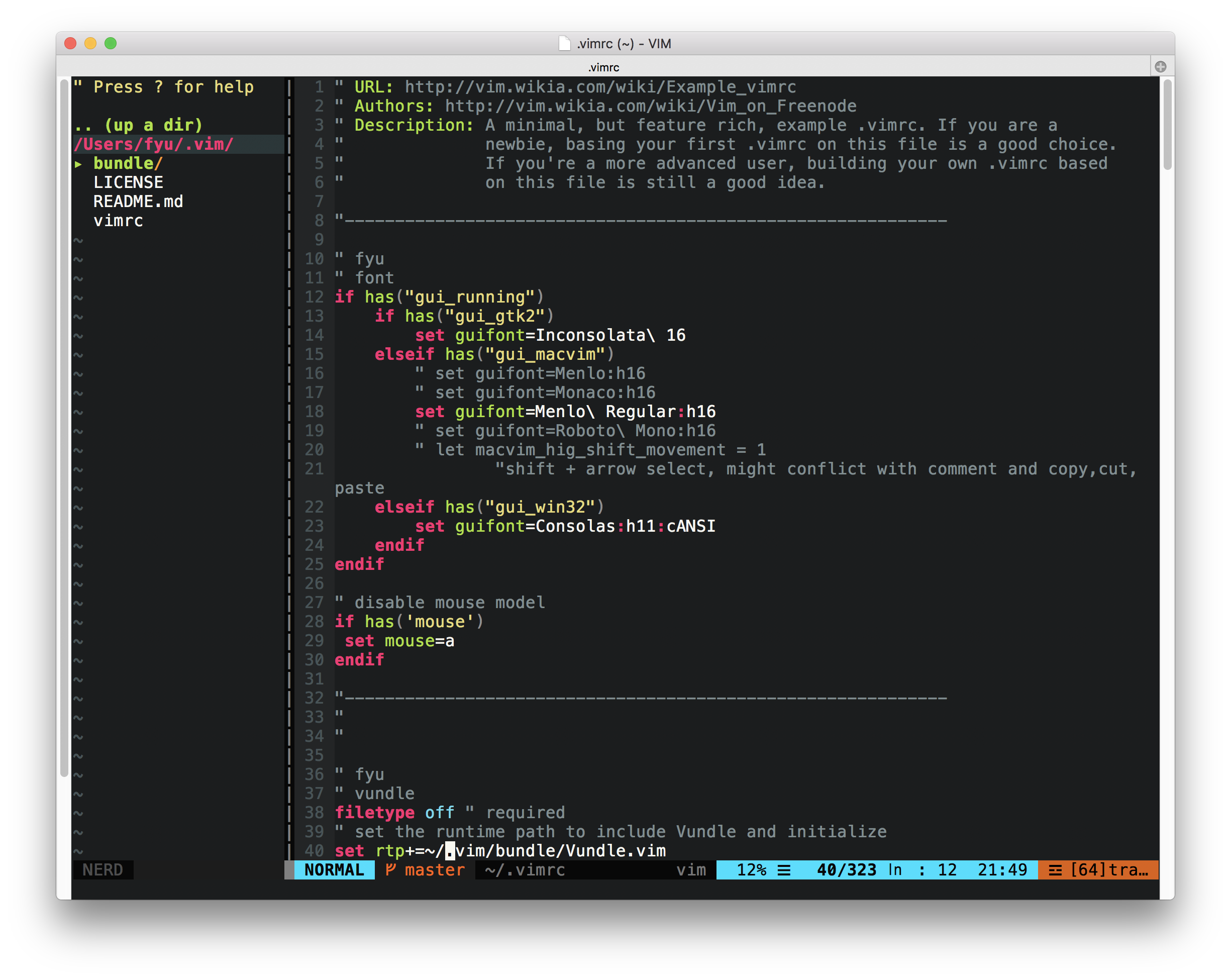Expand the bundle/ folder arrow
Image resolution: width=1231 pixels, height=980 pixels.
[79, 164]
